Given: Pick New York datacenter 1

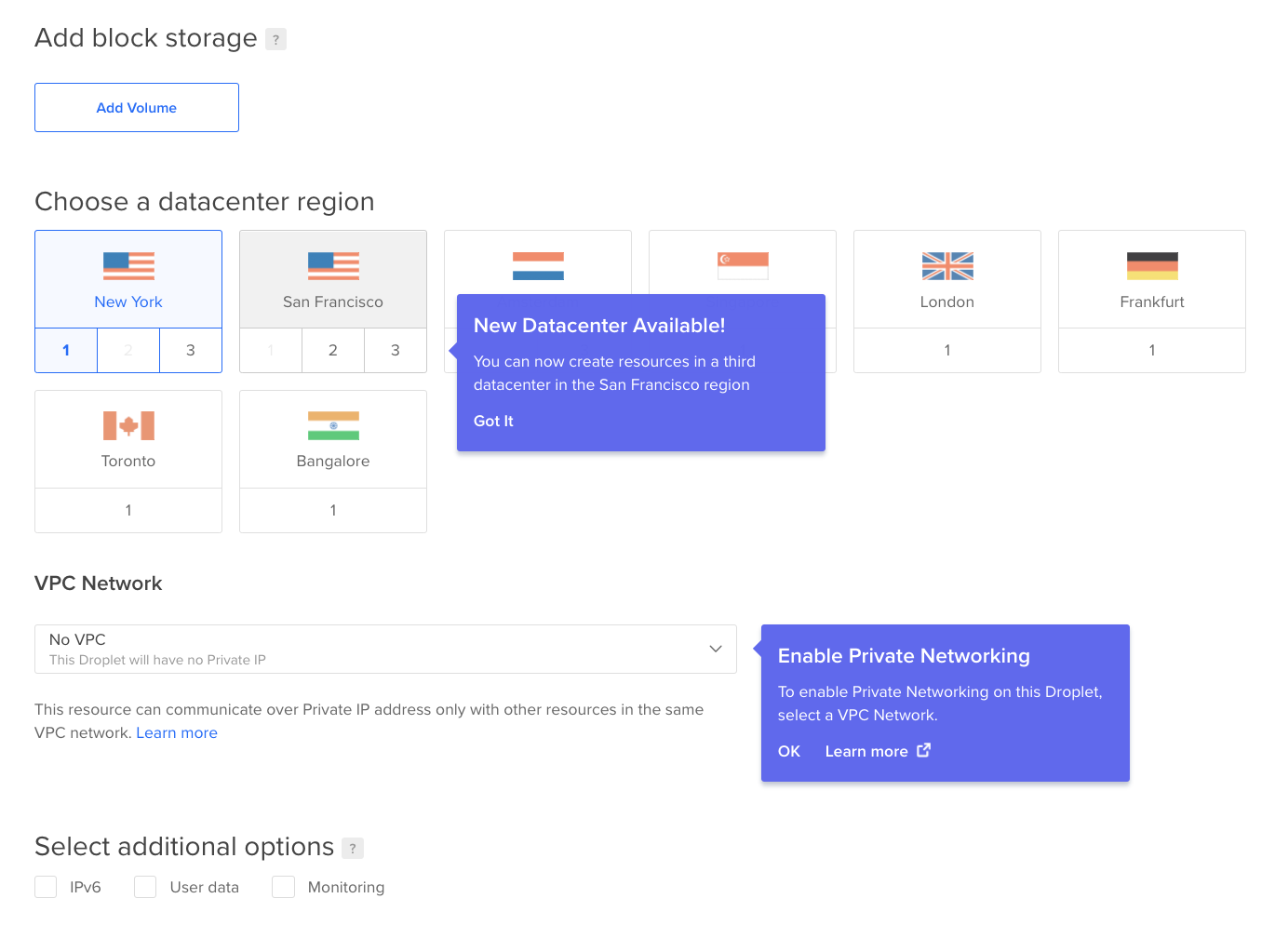Looking at the screenshot, I should click(x=66, y=351).
